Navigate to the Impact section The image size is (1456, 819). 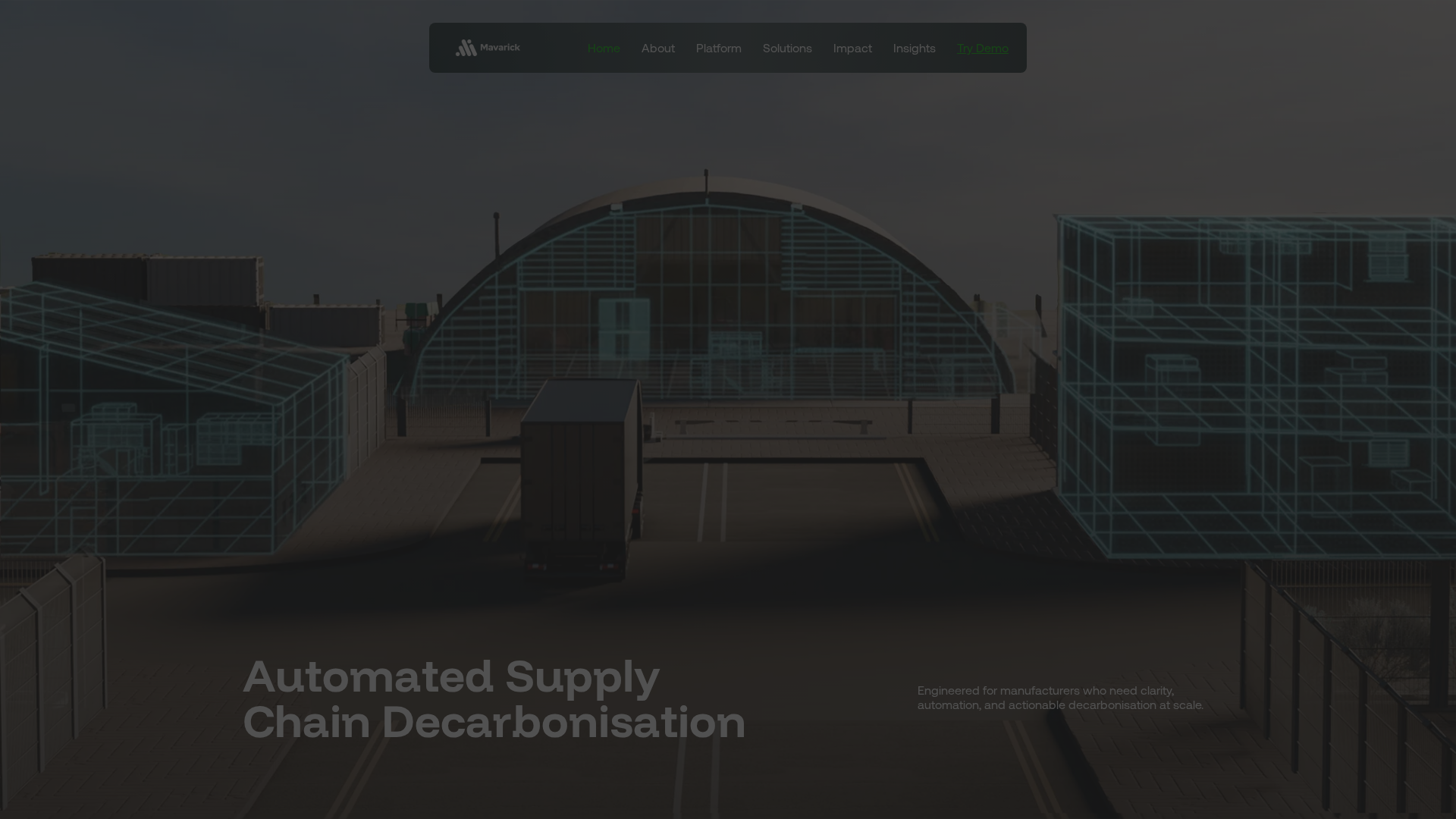pos(852,49)
